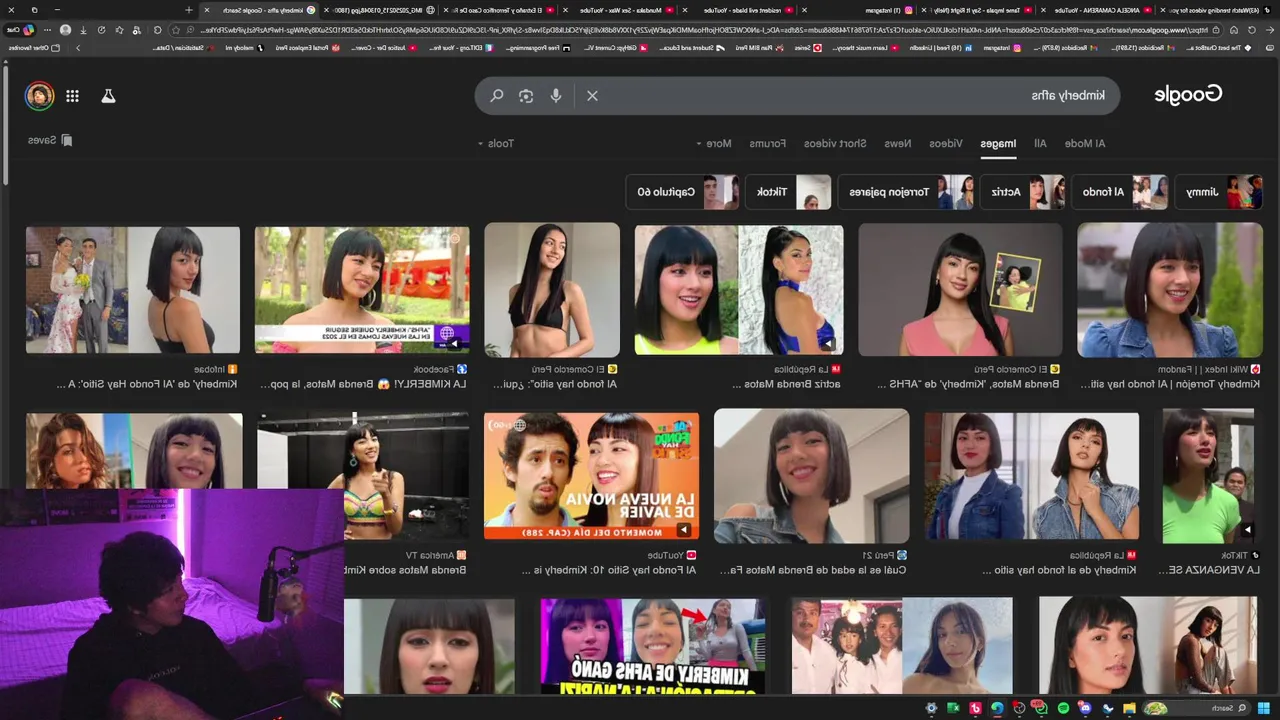Open the Wiki Index Fandom image result

coord(1169,289)
